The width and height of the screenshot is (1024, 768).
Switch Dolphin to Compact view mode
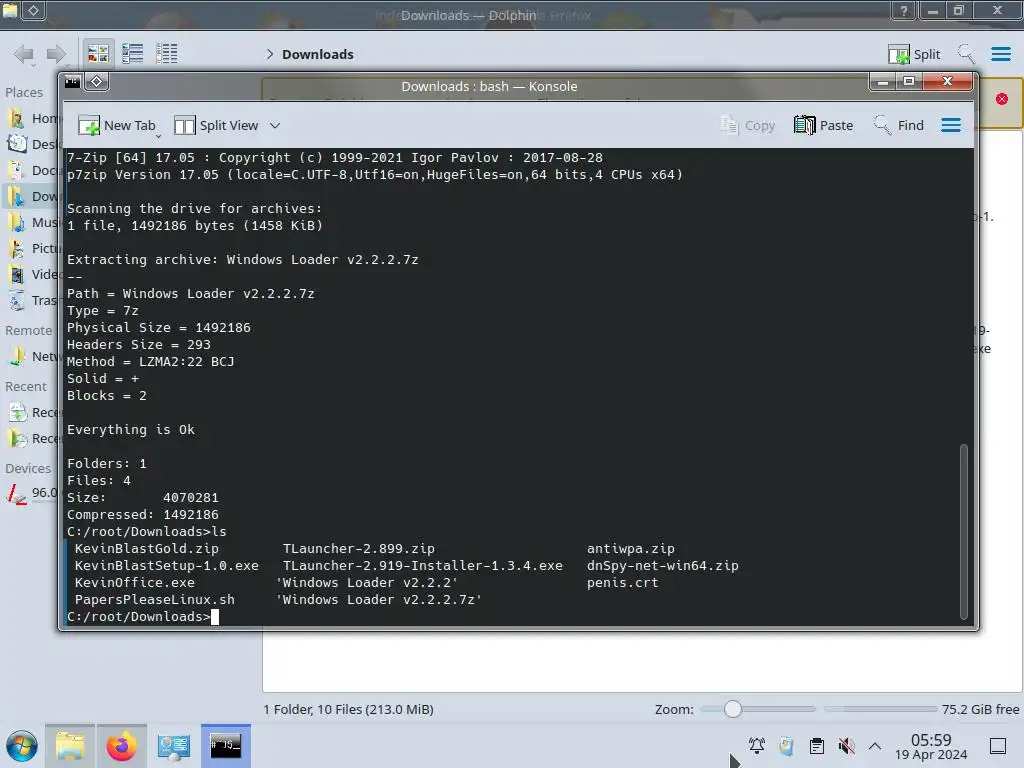[133, 54]
